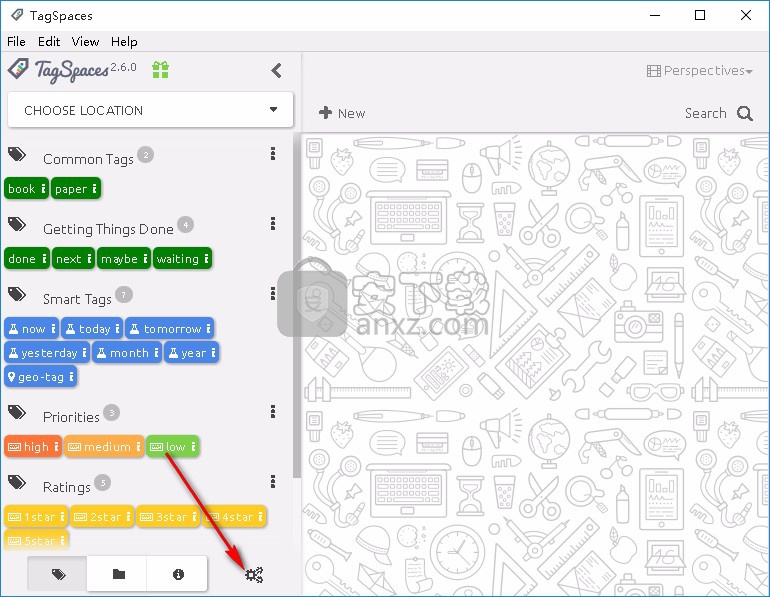This screenshot has width=770, height=597.
Task: Select the tomorrow smart tag
Action: [x=169, y=328]
